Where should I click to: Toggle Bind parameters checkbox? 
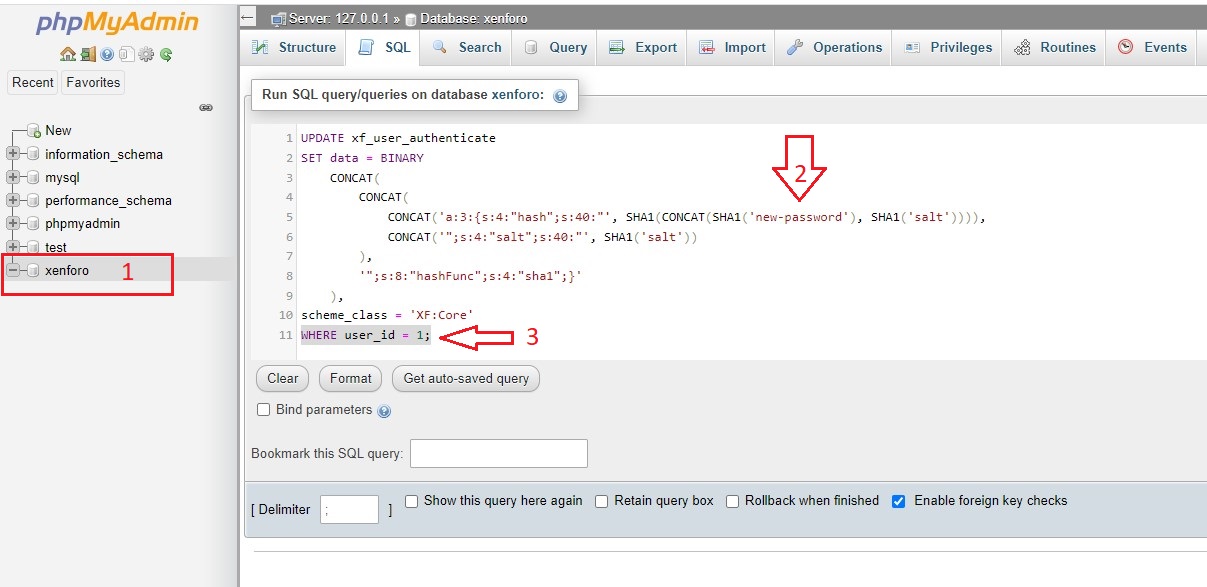pyautogui.click(x=264, y=409)
